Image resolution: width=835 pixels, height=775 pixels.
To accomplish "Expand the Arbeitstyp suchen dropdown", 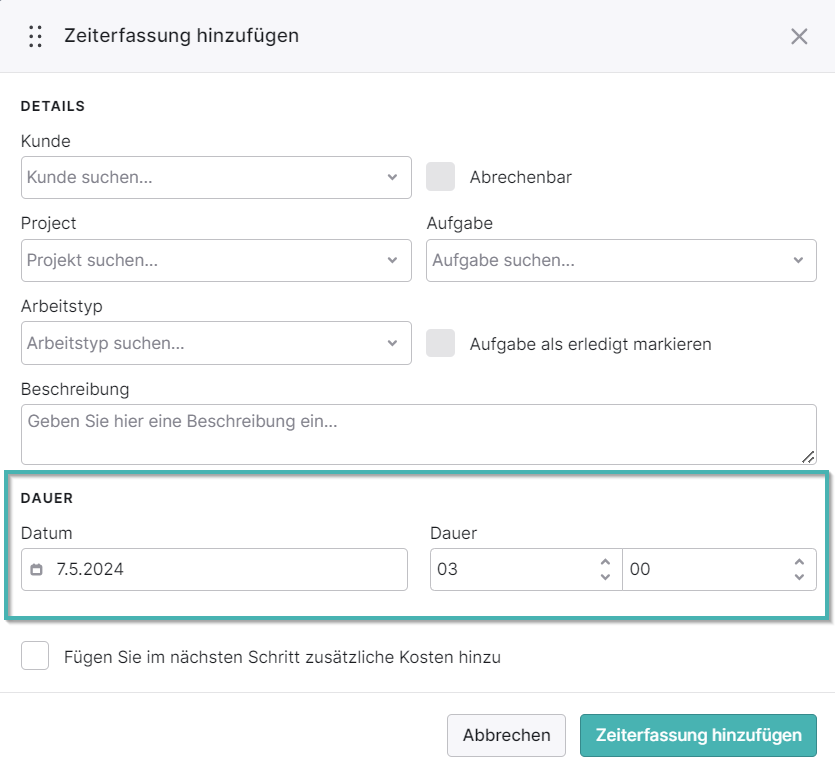I will tap(216, 343).
